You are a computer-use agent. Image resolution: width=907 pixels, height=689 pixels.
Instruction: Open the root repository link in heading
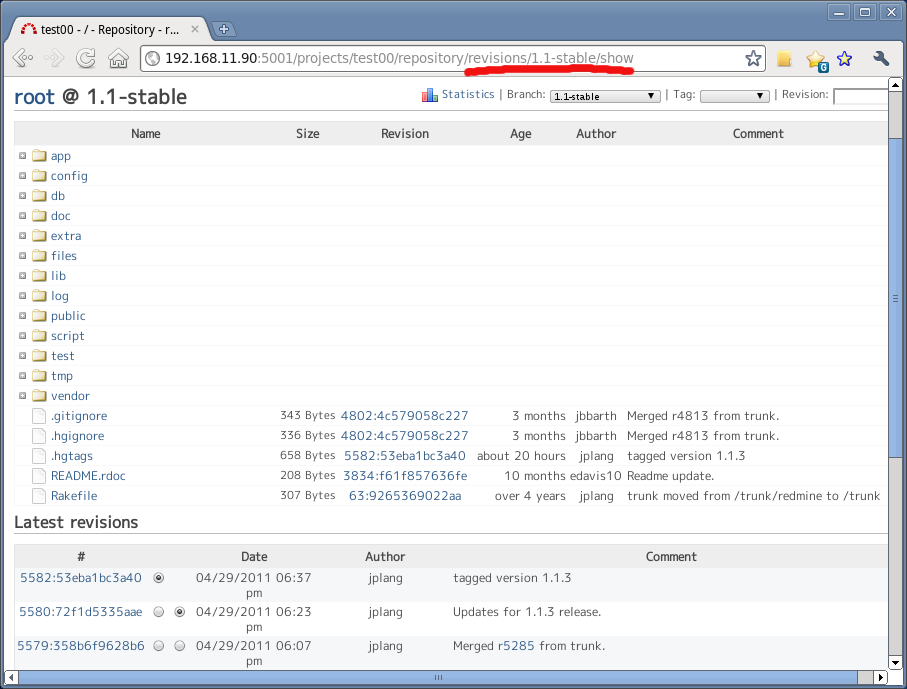tap(34, 97)
